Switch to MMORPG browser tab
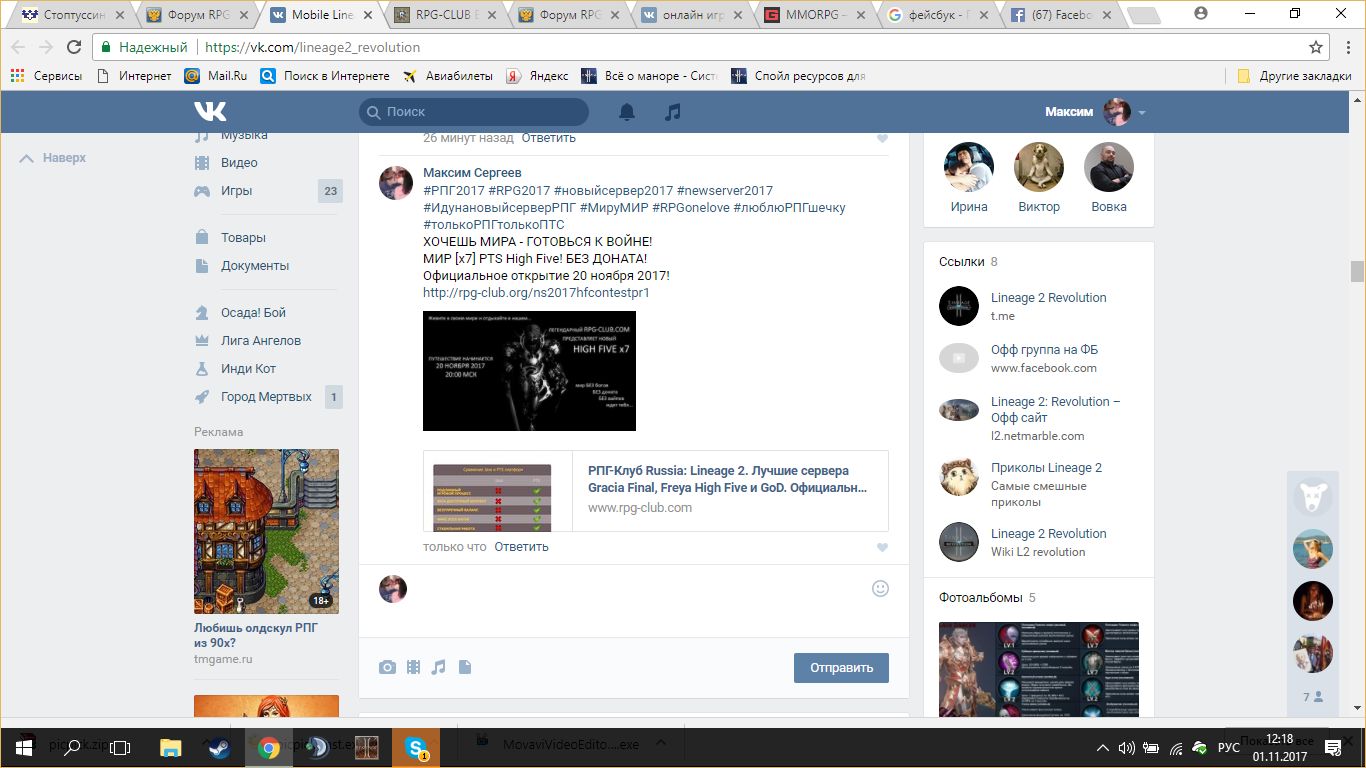This screenshot has height=768, width=1366. 817,15
